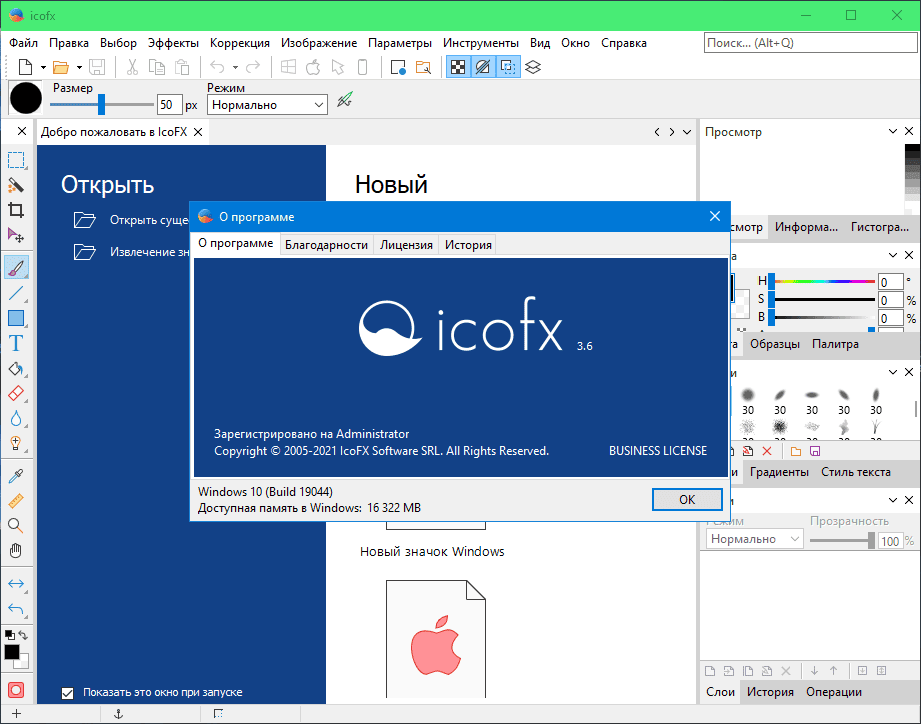The width and height of the screenshot is (921, 724).
Task: Expand the open folder dropdown arrow
Action: coord(79,68)
